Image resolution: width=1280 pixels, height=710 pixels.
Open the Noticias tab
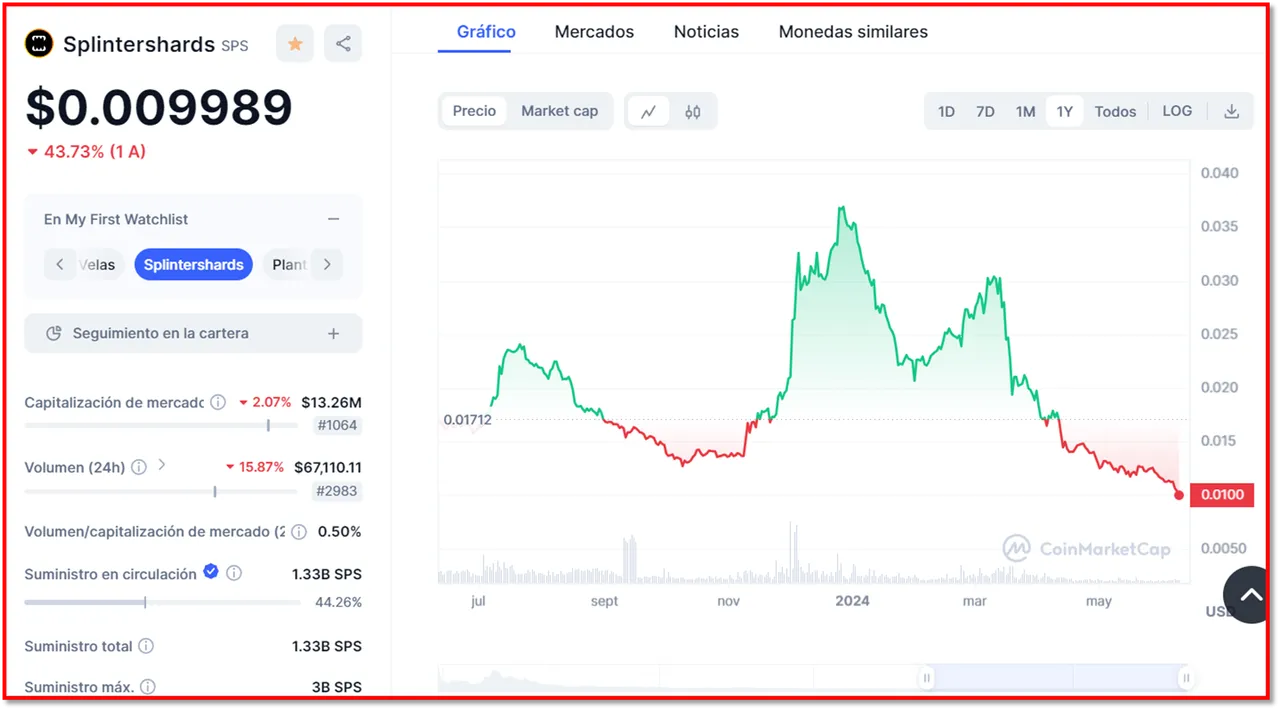(x=706, y=32)
